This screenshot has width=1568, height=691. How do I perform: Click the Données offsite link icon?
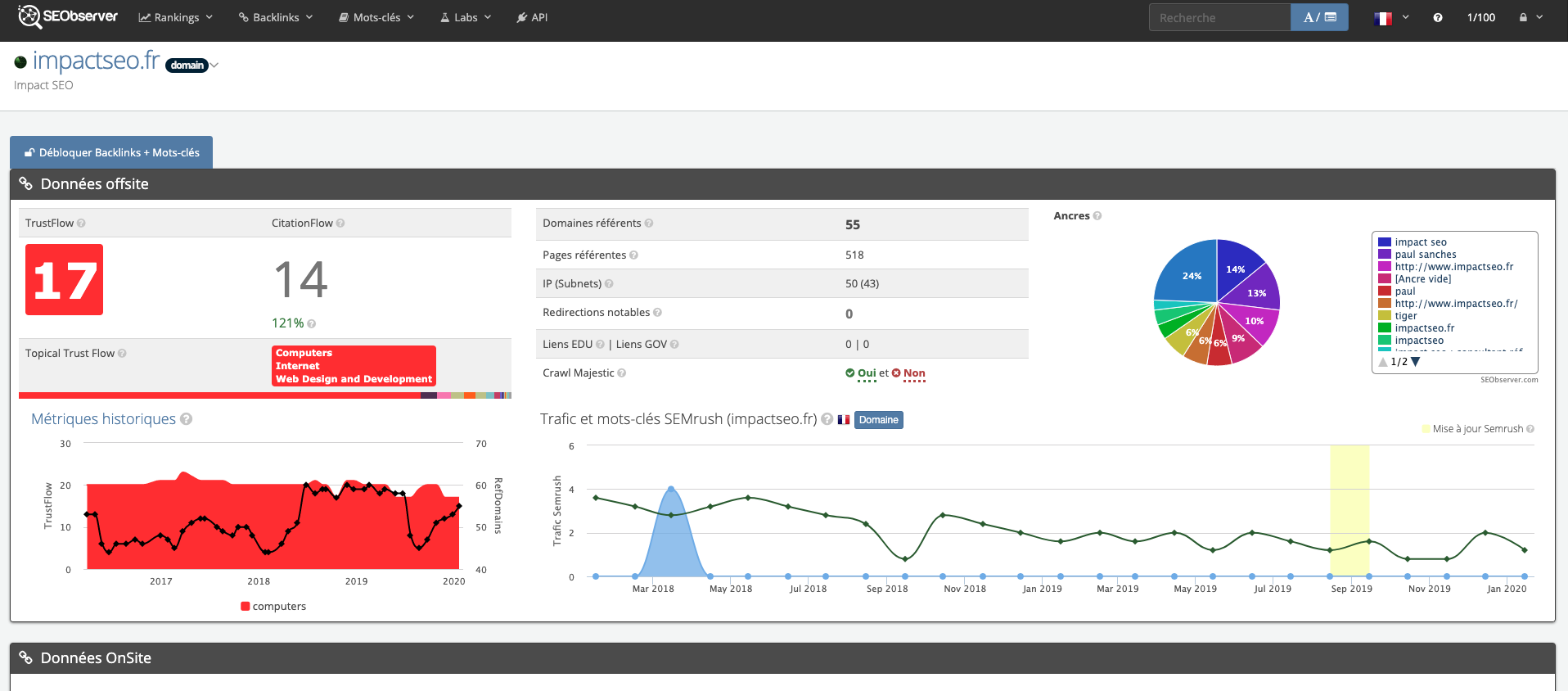[x=25, y=183]
